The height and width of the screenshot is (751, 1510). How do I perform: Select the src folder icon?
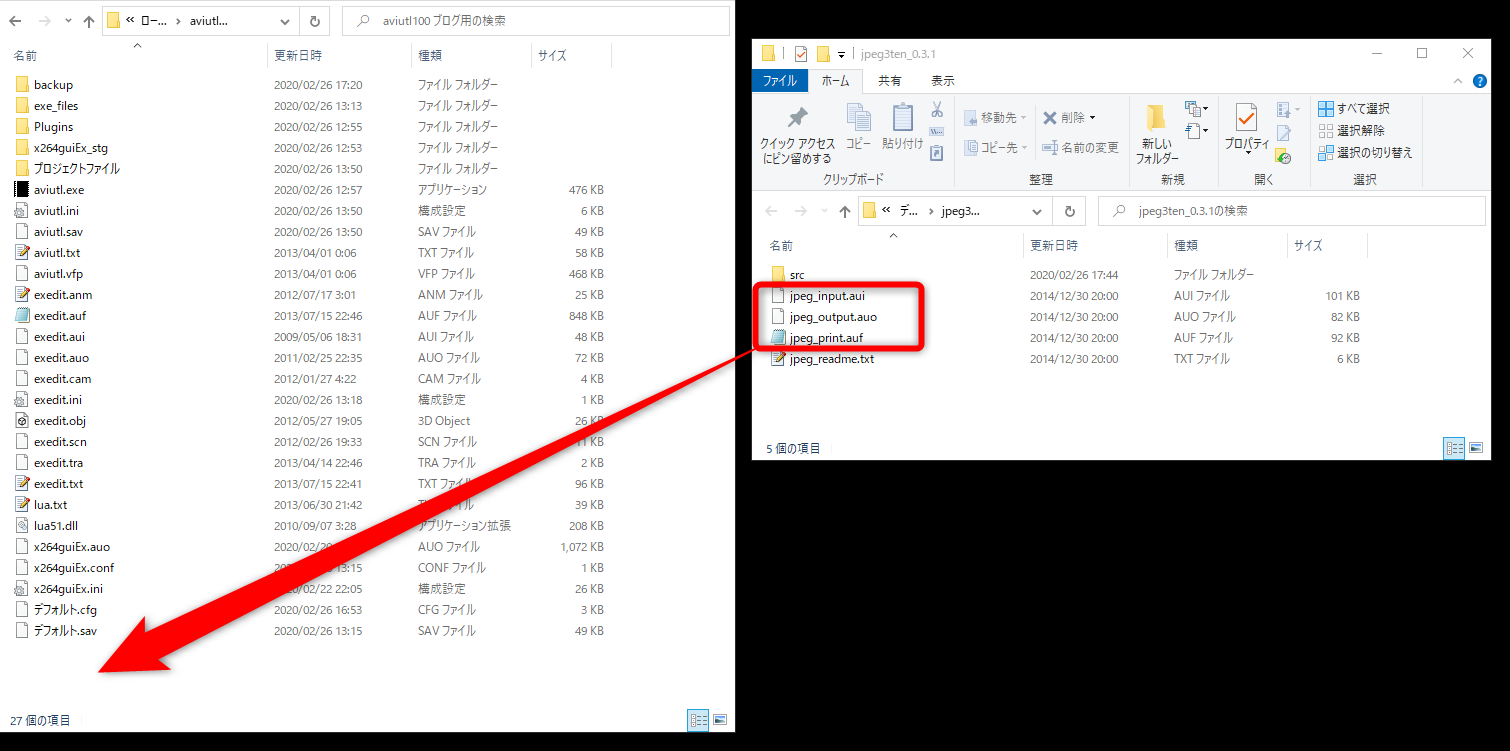point(779,274)
